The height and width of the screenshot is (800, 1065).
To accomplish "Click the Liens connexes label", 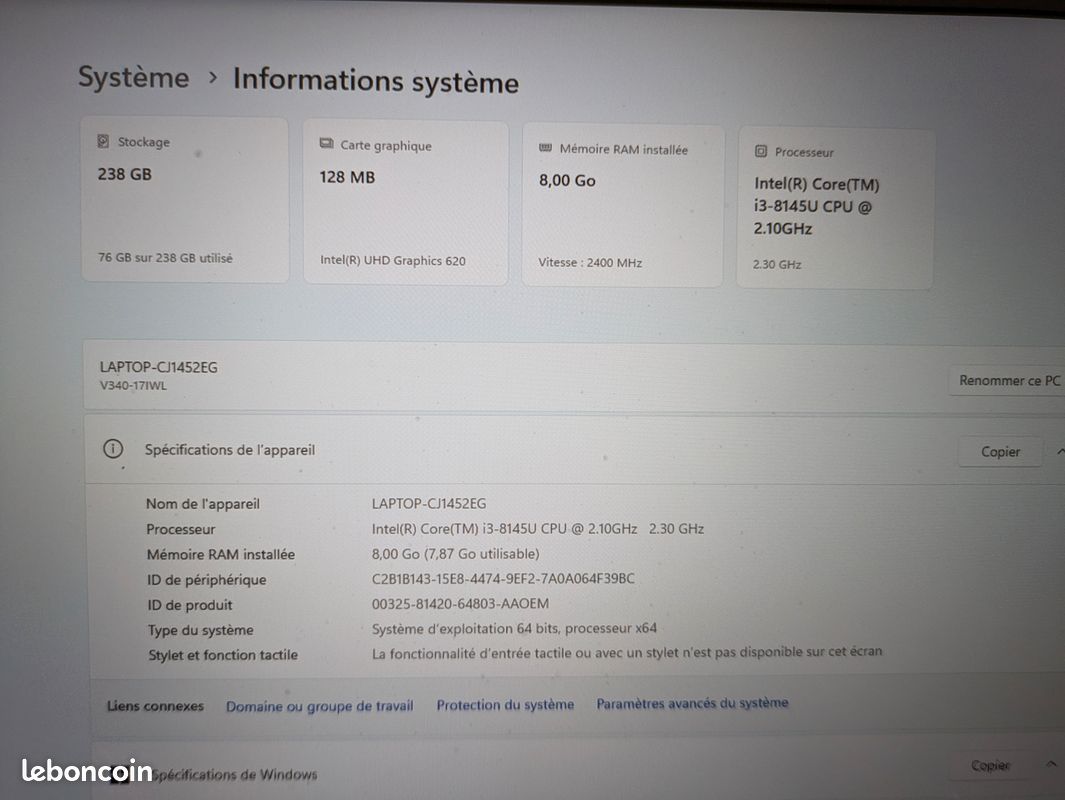I will pyautogui.click(x=155, y=706).
